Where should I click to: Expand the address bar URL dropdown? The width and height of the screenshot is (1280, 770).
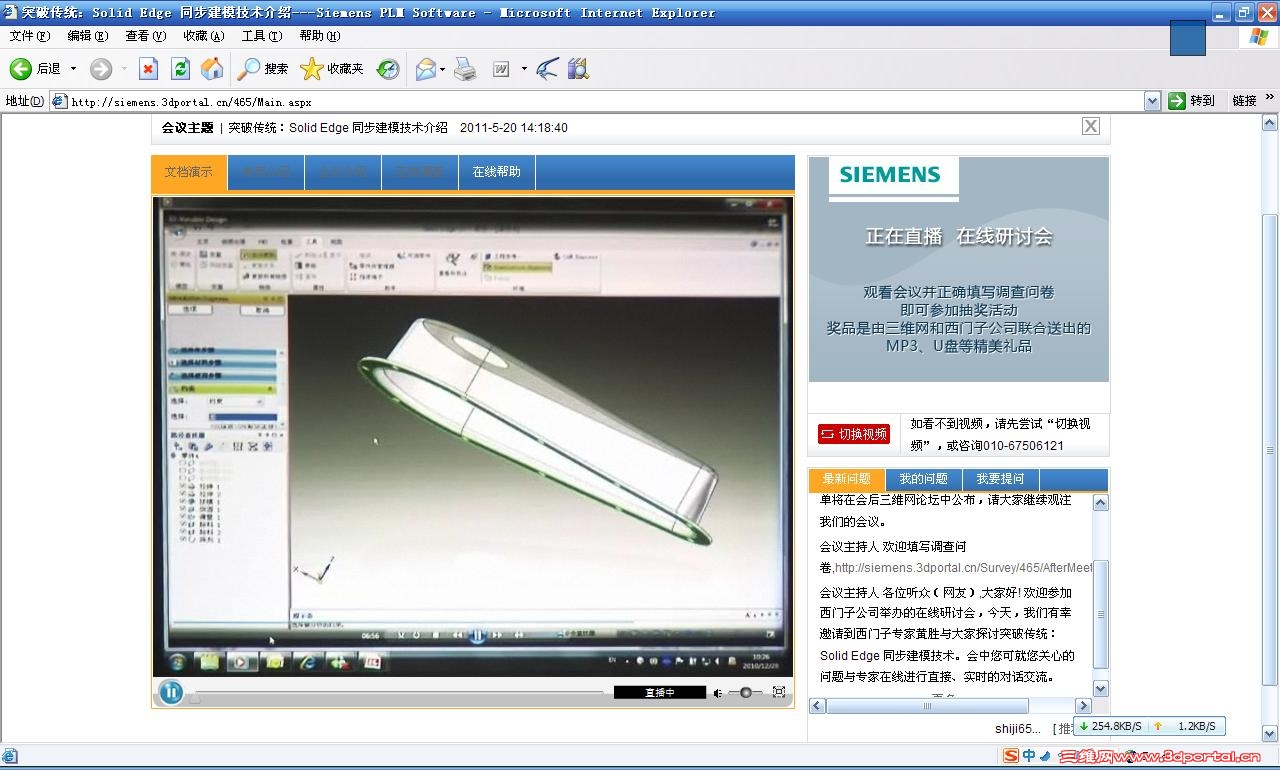click(x=1152, y=101)
